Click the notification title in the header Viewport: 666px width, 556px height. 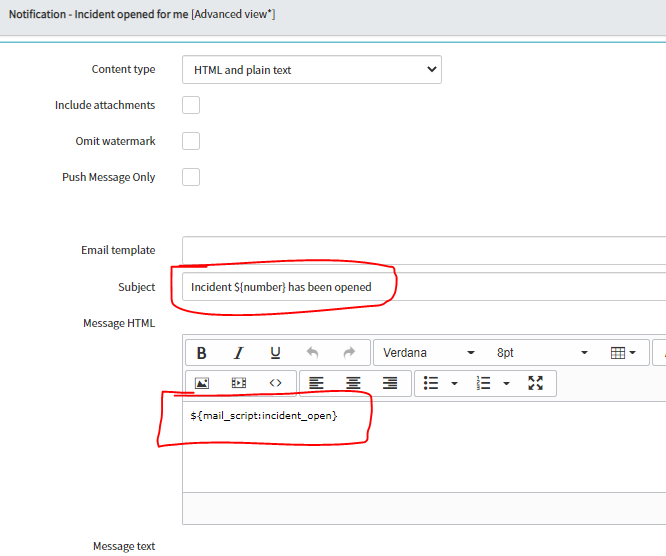tap(142, 14)
